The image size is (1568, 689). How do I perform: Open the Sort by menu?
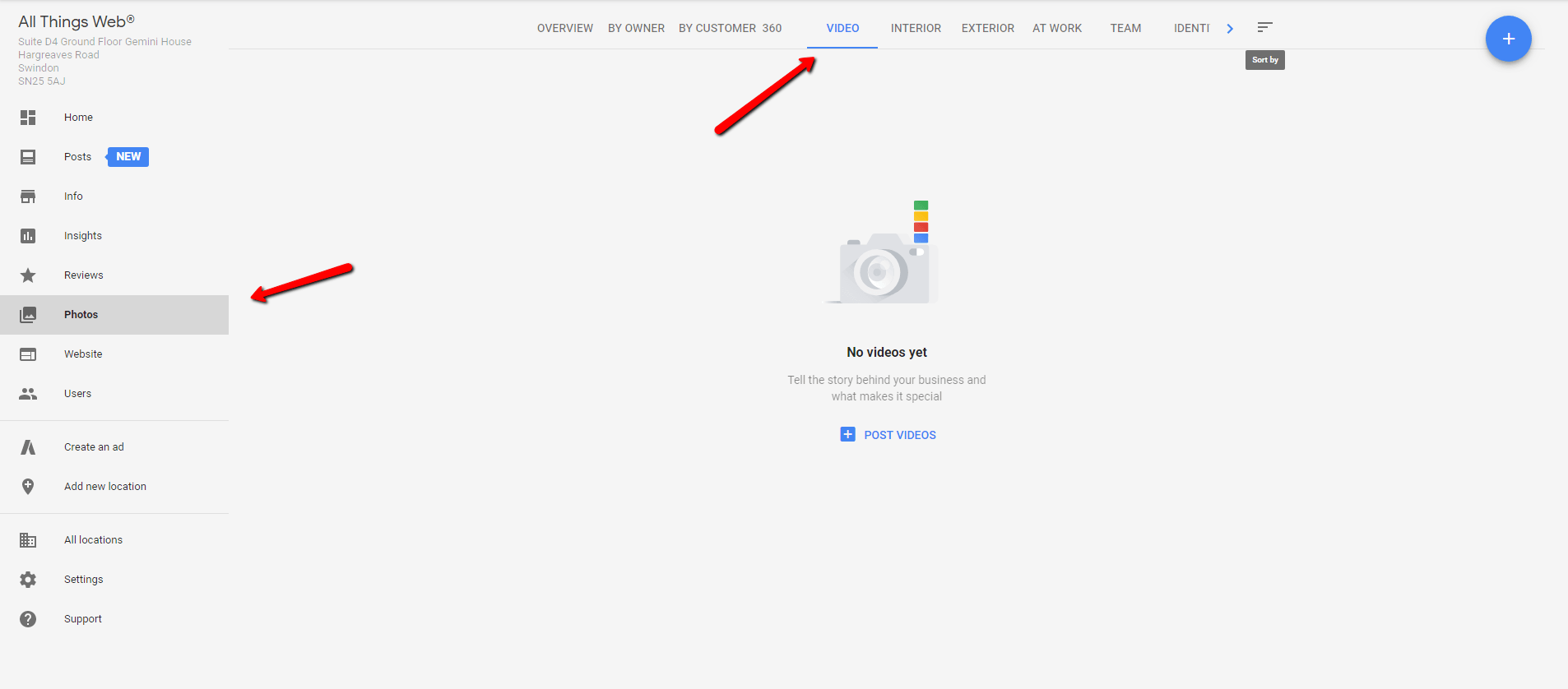click(x=1264, y=28)
